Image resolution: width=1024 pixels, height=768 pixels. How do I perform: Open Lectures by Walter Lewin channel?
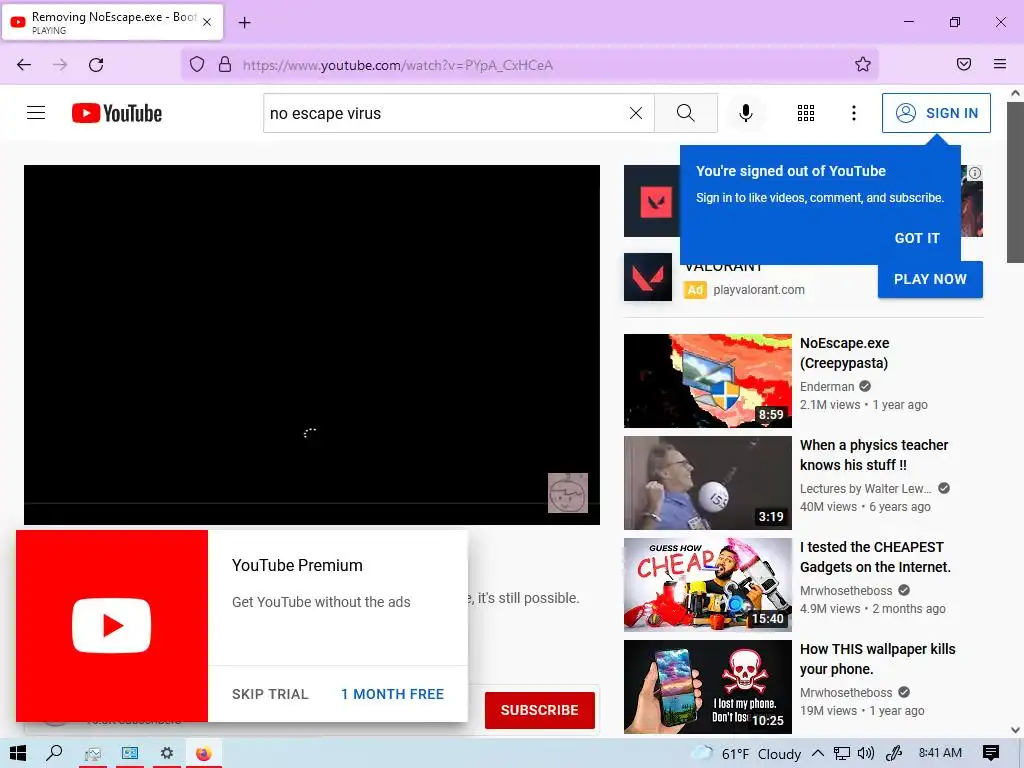(x=865, y=488)
